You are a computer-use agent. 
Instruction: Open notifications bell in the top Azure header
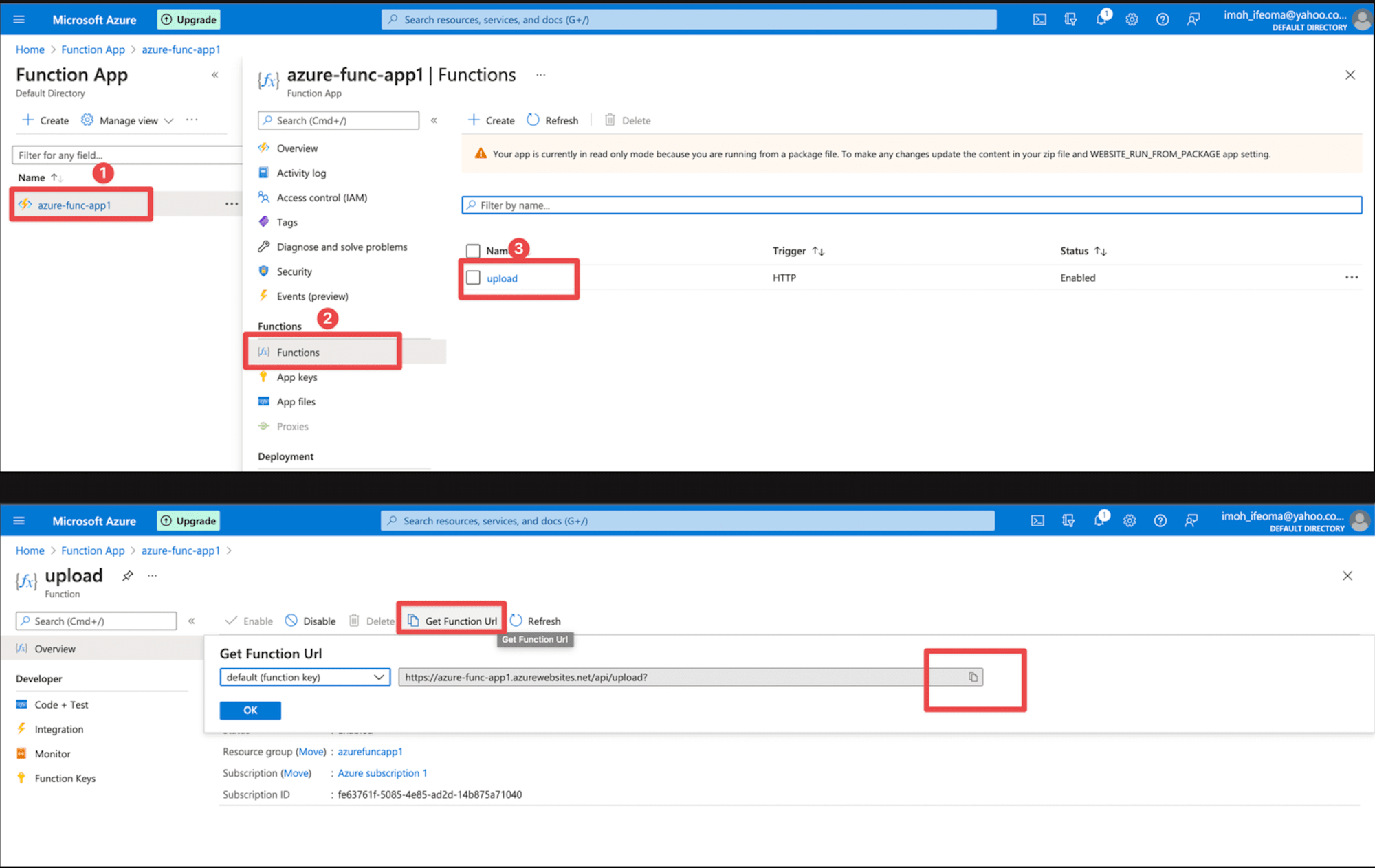[x=1101, y=19]
